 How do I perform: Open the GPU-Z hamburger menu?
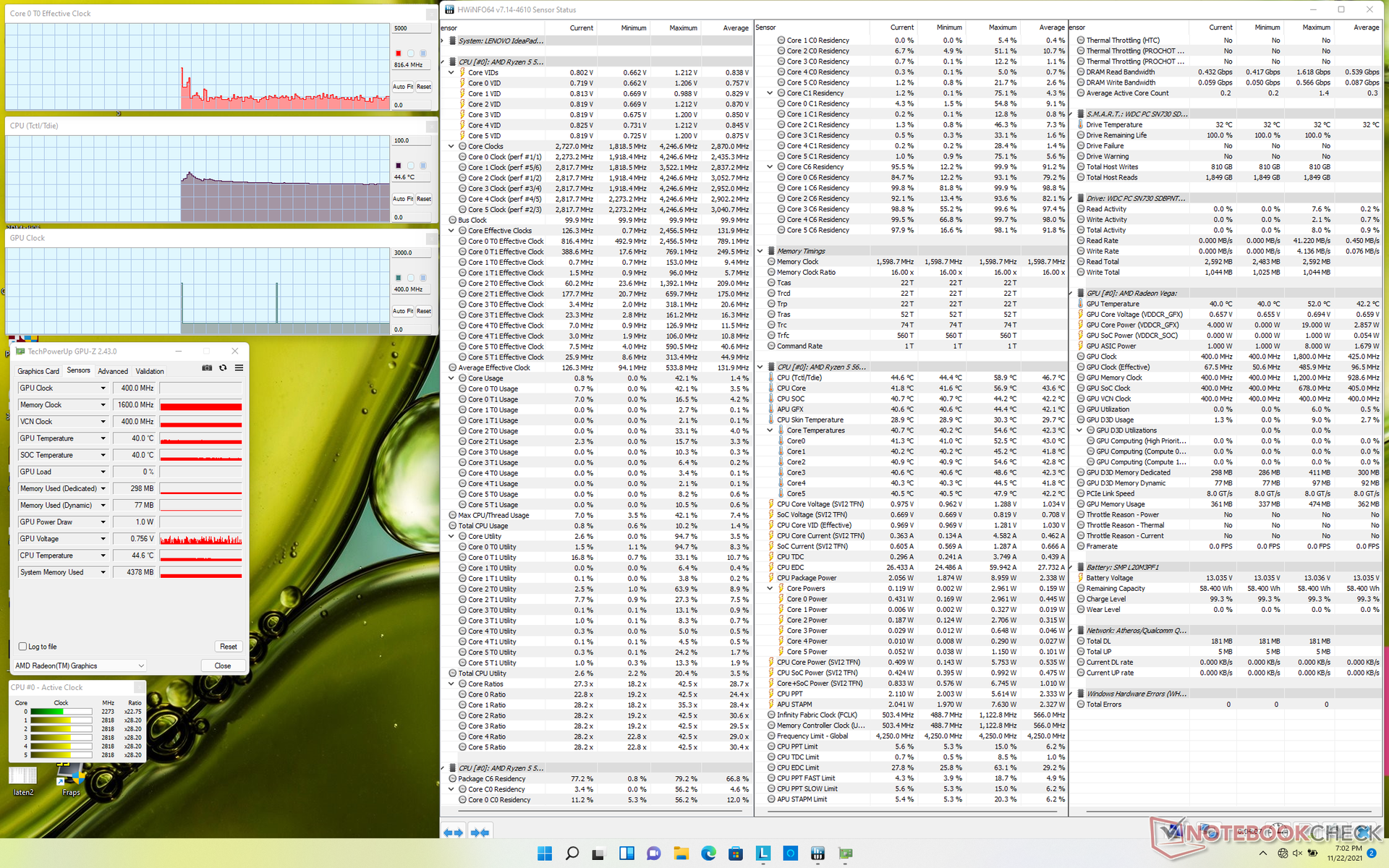point(239,368)
